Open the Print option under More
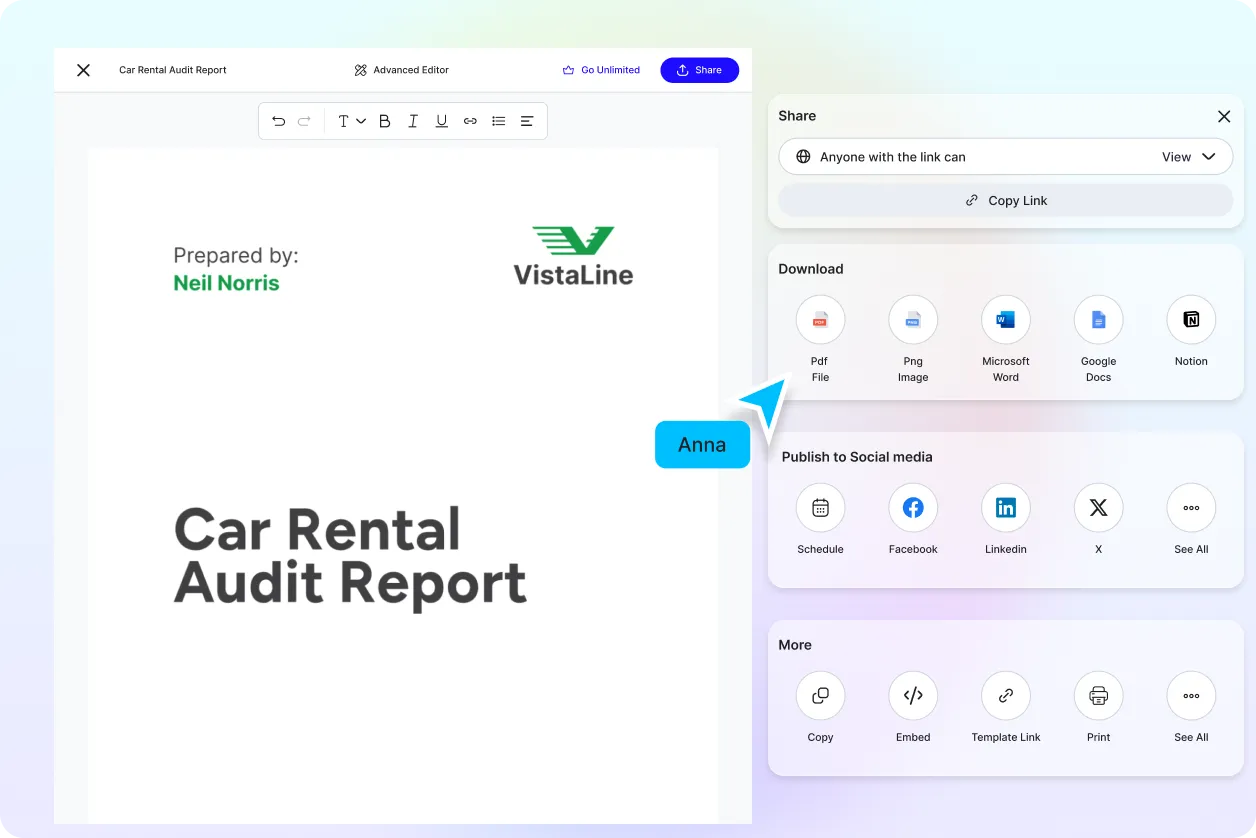Screen dimensions: 1256x838 (1098, 695)
